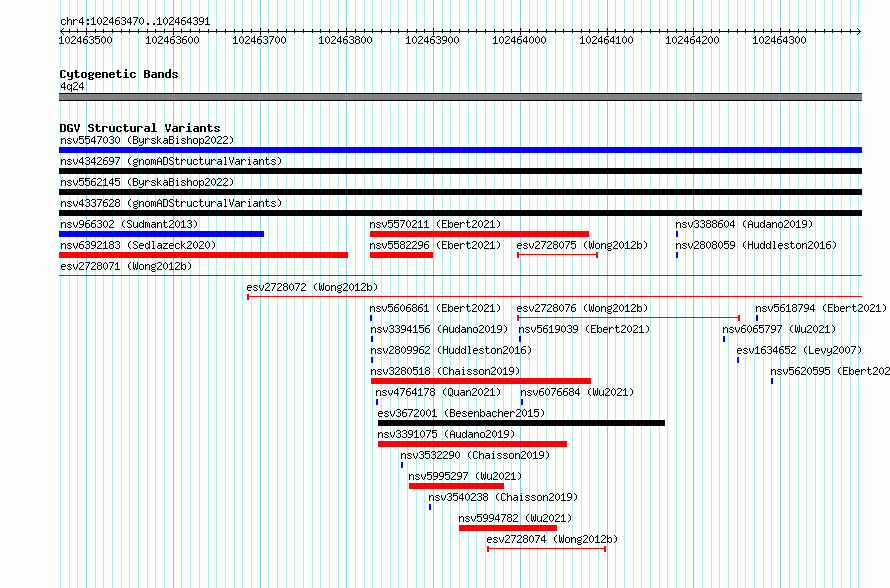This screenshot has height=588, width=890.
Task: Select nsv2808059 (Huddleston2016) label
Action: (756, 245)
